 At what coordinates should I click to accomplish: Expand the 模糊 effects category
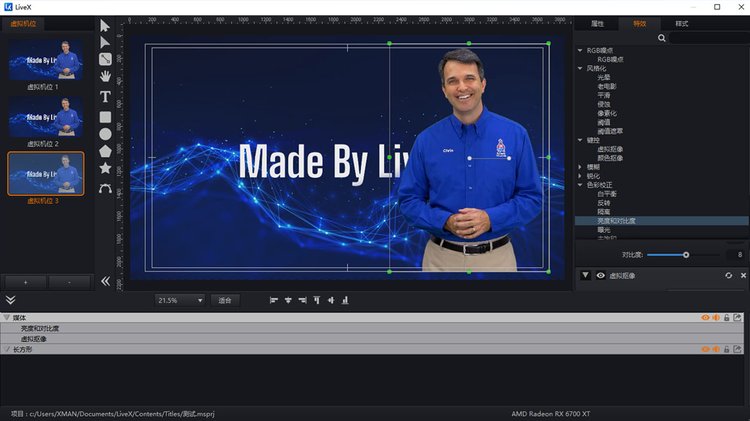(581, 166)
